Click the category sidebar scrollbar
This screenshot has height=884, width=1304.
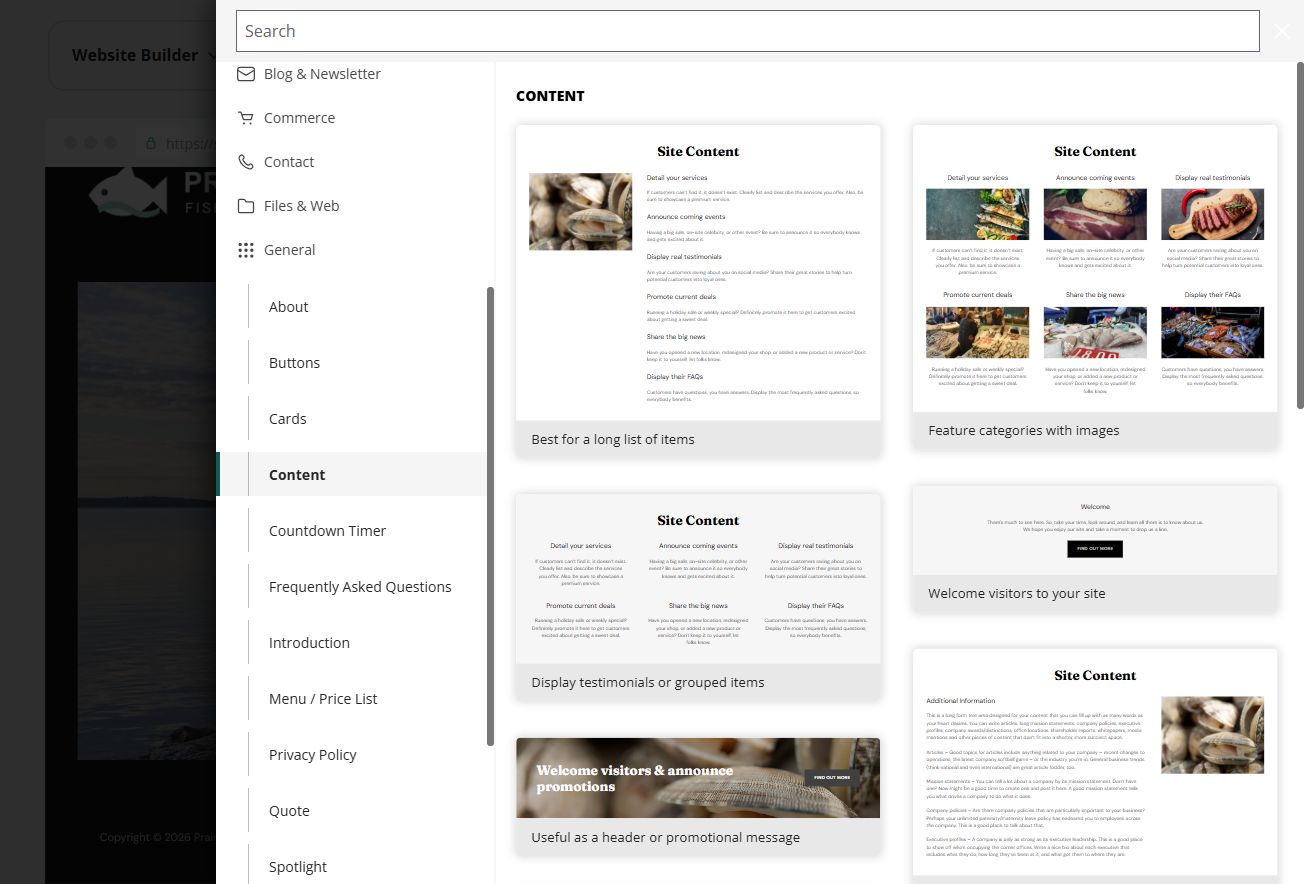(x=490, y=516)
